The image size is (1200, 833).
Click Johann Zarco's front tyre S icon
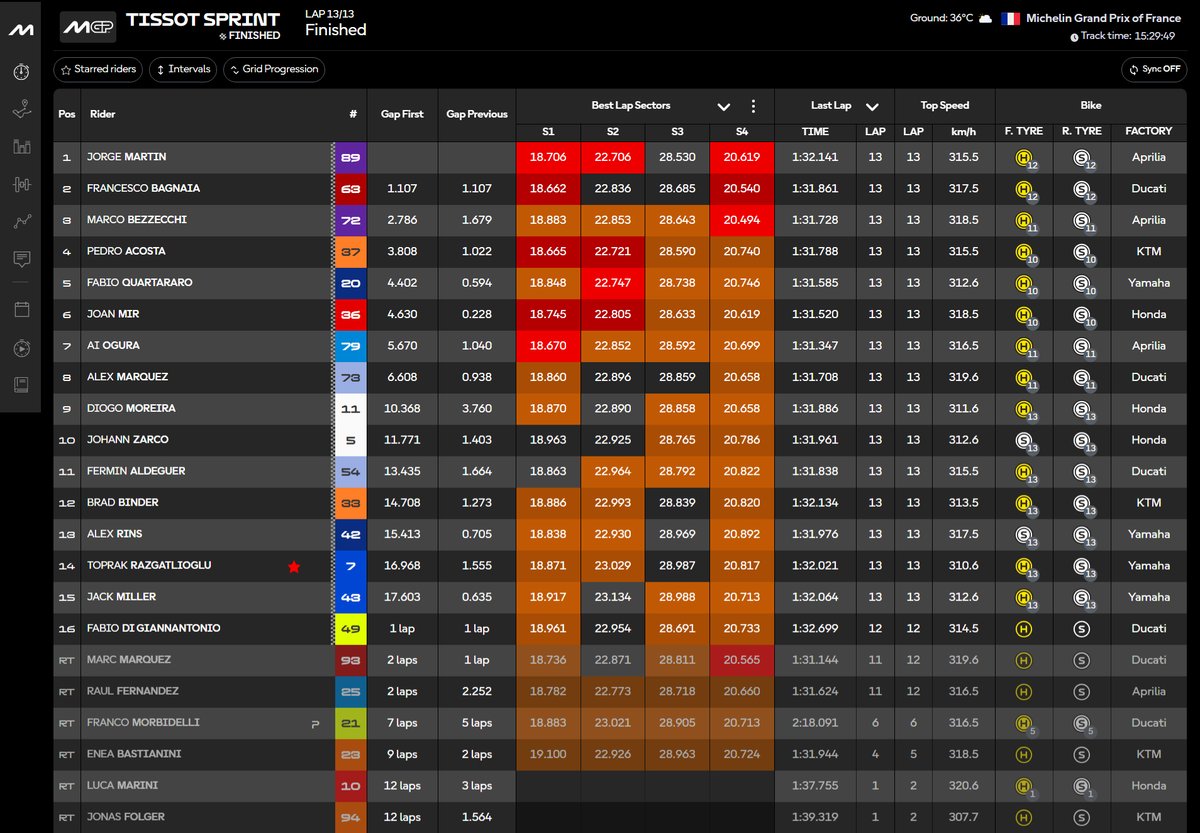click(x=1023, y=440)
